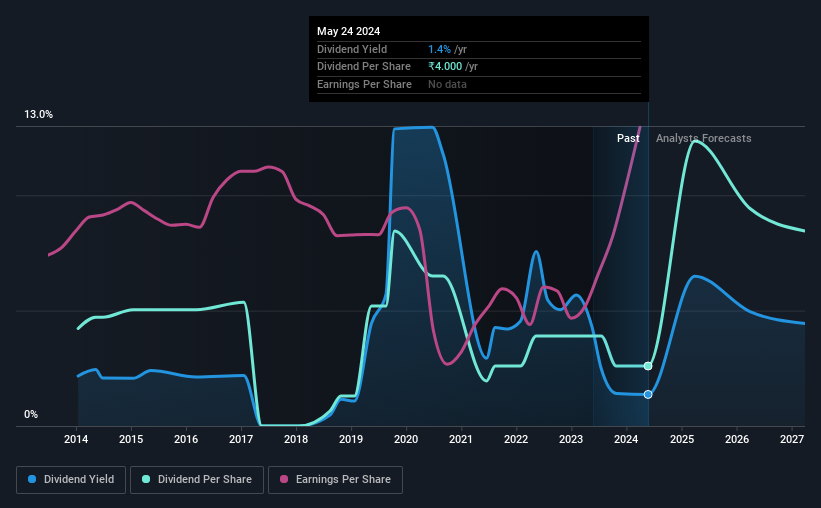Click the ₹4.000 dividend per share value

tap(445, 67)
